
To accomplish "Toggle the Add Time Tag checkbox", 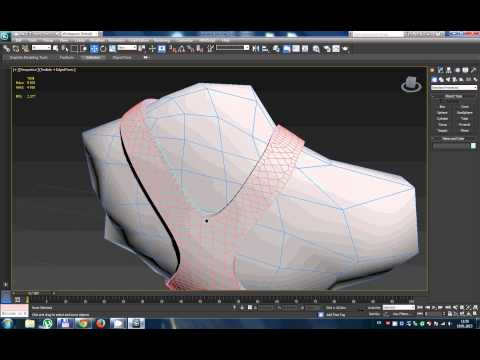I will (x=321, y=314).
